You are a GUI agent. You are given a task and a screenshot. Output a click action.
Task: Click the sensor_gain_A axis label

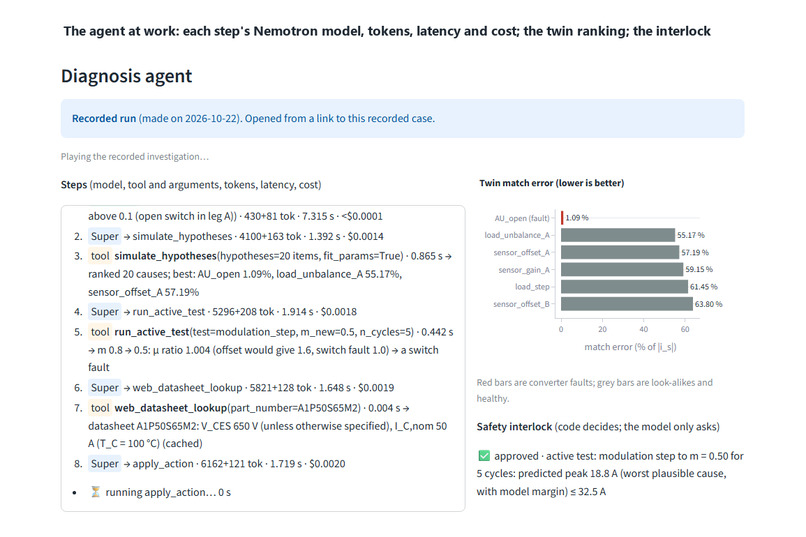[524, 270]
